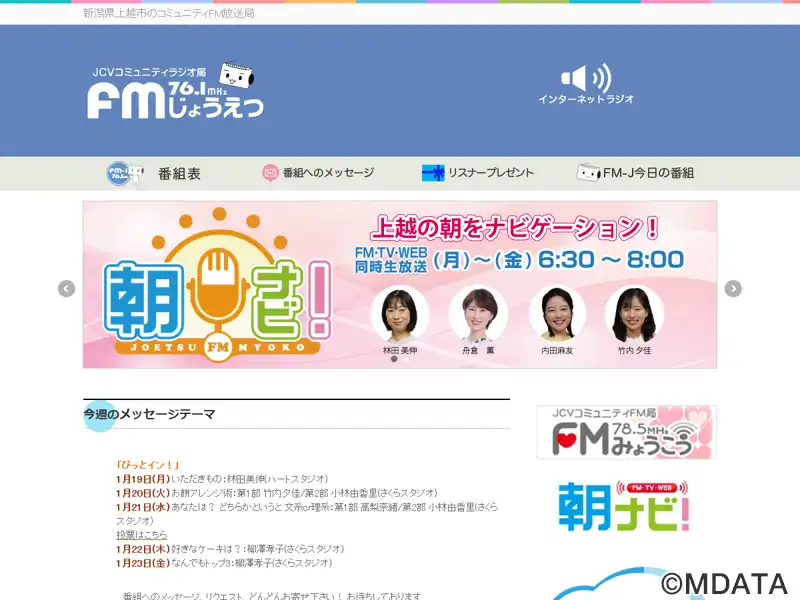The image size is (800, 600).
Task: Click the 1月22日(木) theme entry
Action: (x=230, y=549)
